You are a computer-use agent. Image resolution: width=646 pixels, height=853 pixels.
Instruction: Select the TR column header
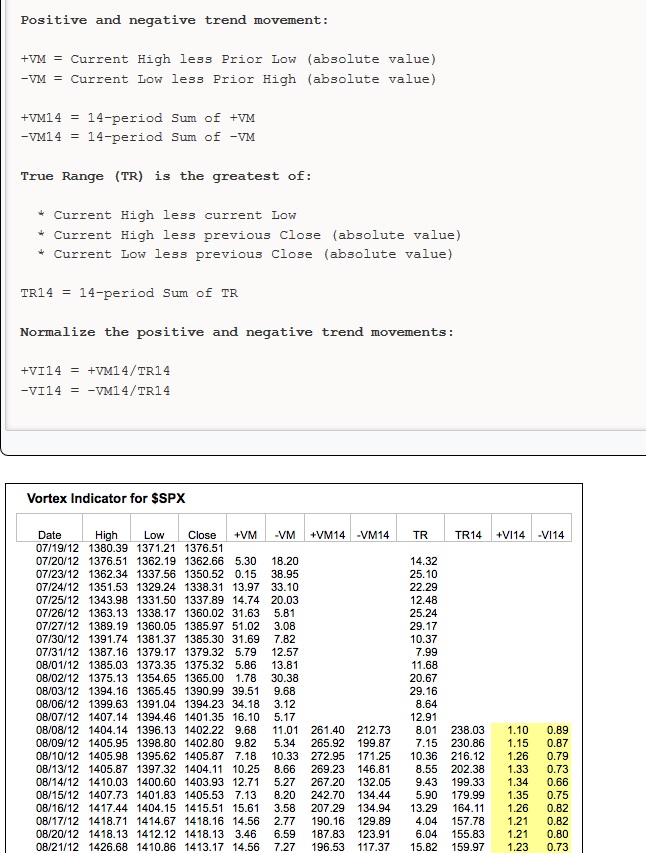click(420, 535)
